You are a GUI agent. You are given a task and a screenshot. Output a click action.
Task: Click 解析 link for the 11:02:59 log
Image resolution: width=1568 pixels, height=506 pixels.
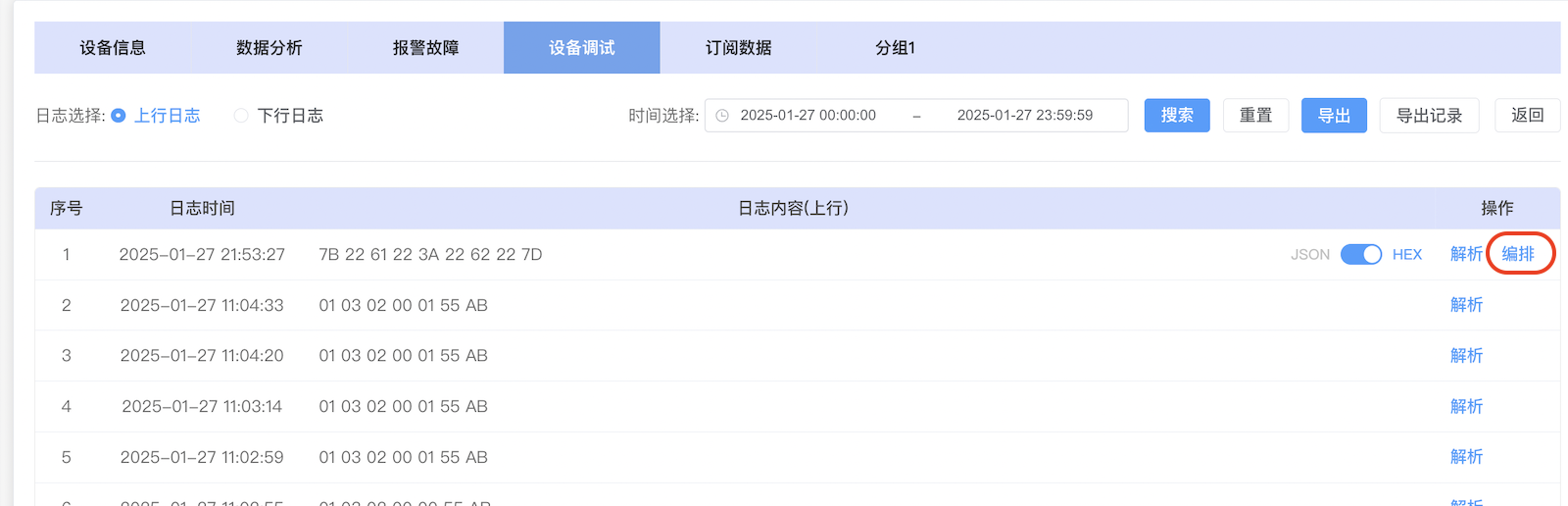(x=1466, y=457)
